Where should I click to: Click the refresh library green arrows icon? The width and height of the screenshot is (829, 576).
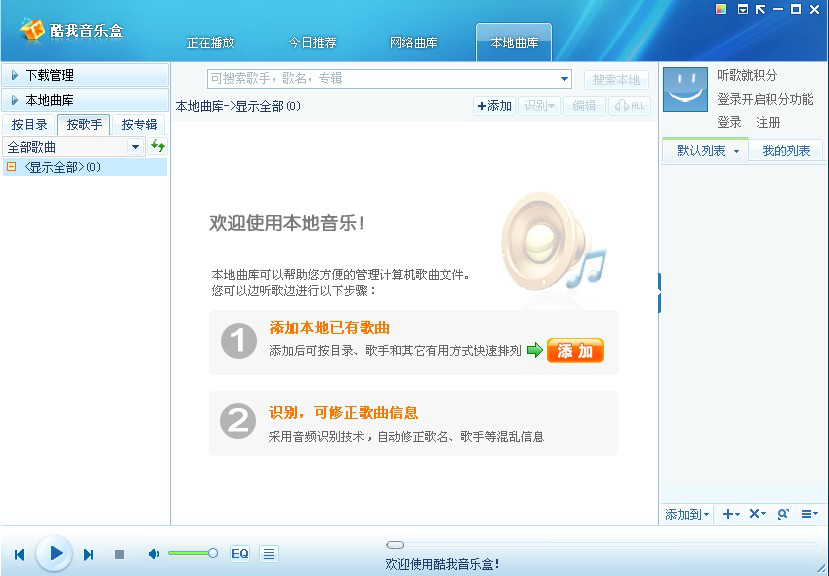click(158, 145)
